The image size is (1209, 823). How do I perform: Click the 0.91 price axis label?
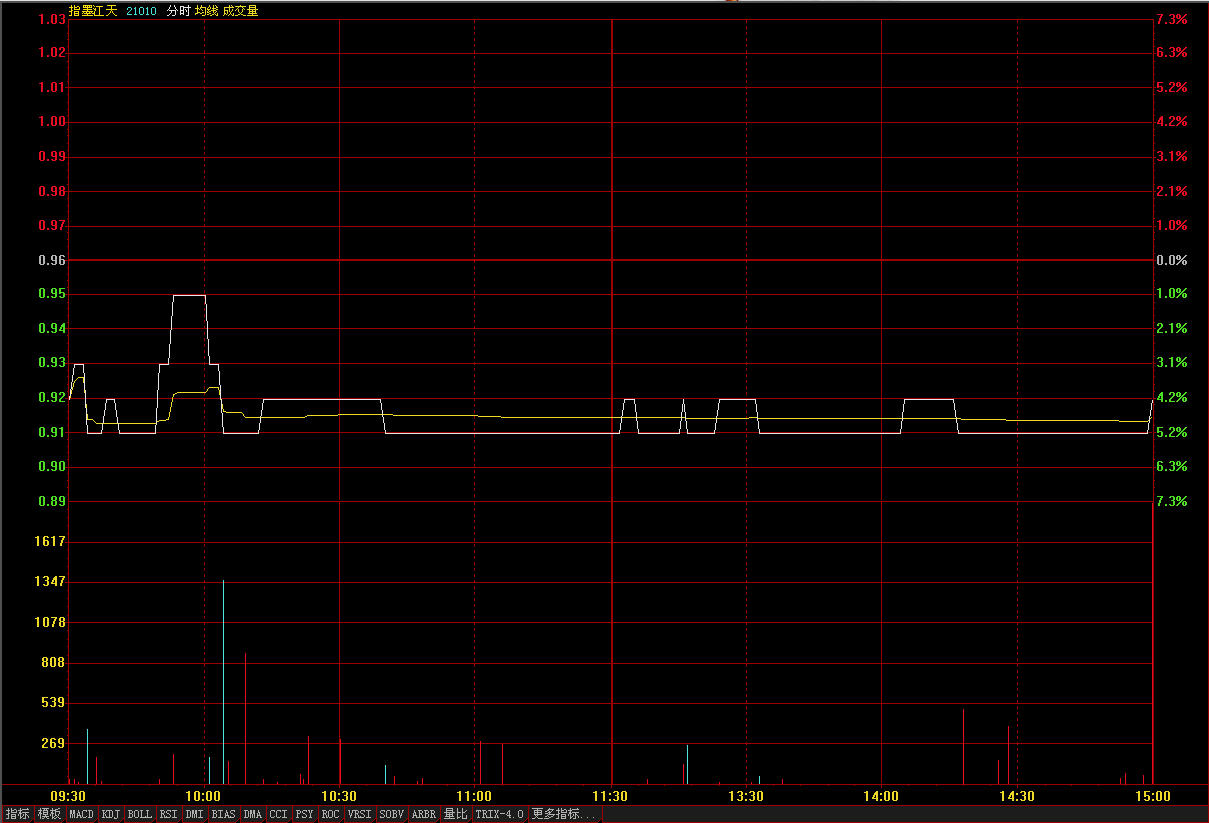tap(52, 432)
